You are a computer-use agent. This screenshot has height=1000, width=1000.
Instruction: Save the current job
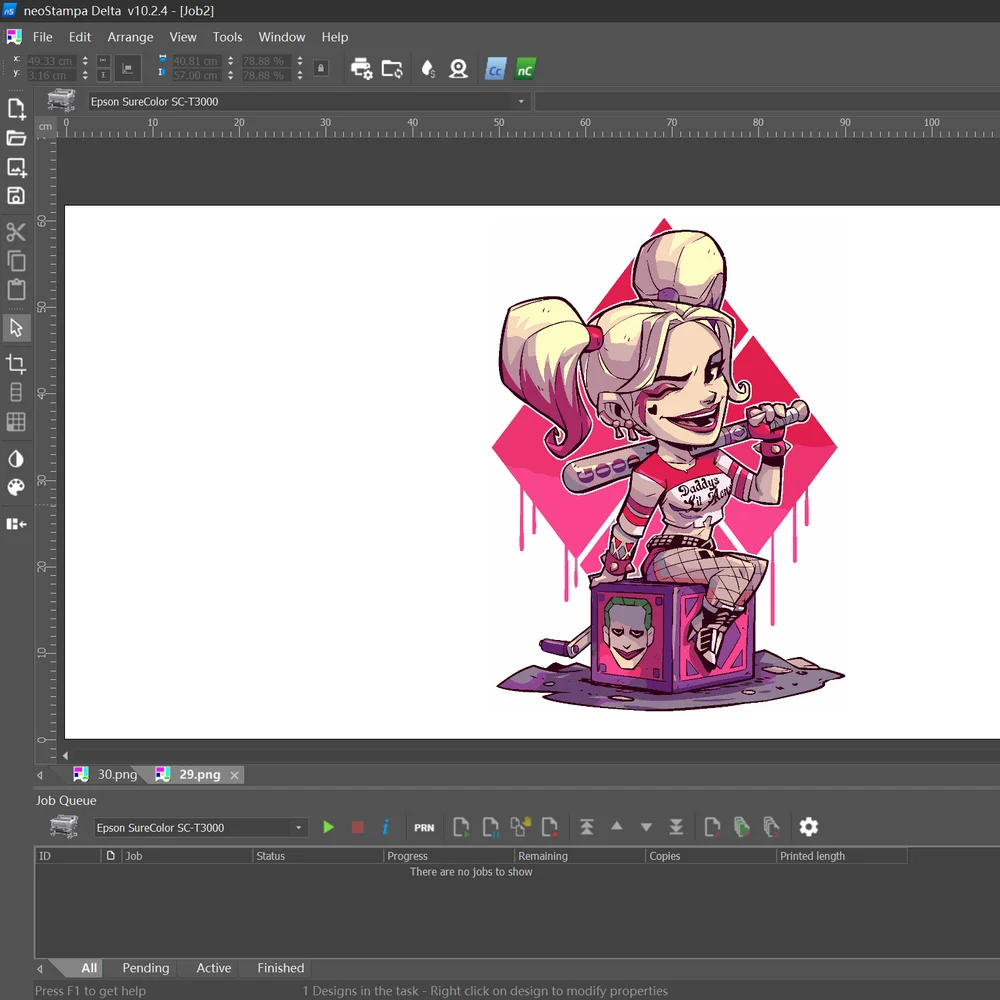16,196
